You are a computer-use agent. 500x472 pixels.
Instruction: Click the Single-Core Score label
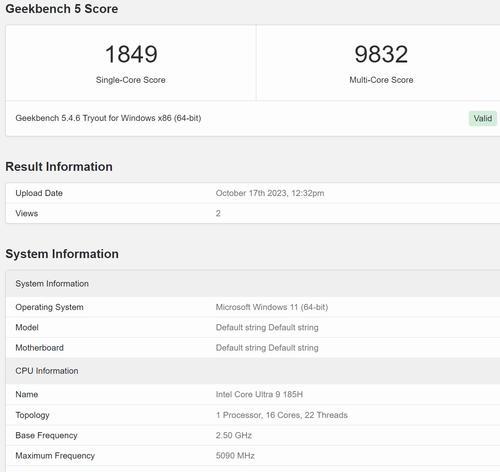pos(131,80)
